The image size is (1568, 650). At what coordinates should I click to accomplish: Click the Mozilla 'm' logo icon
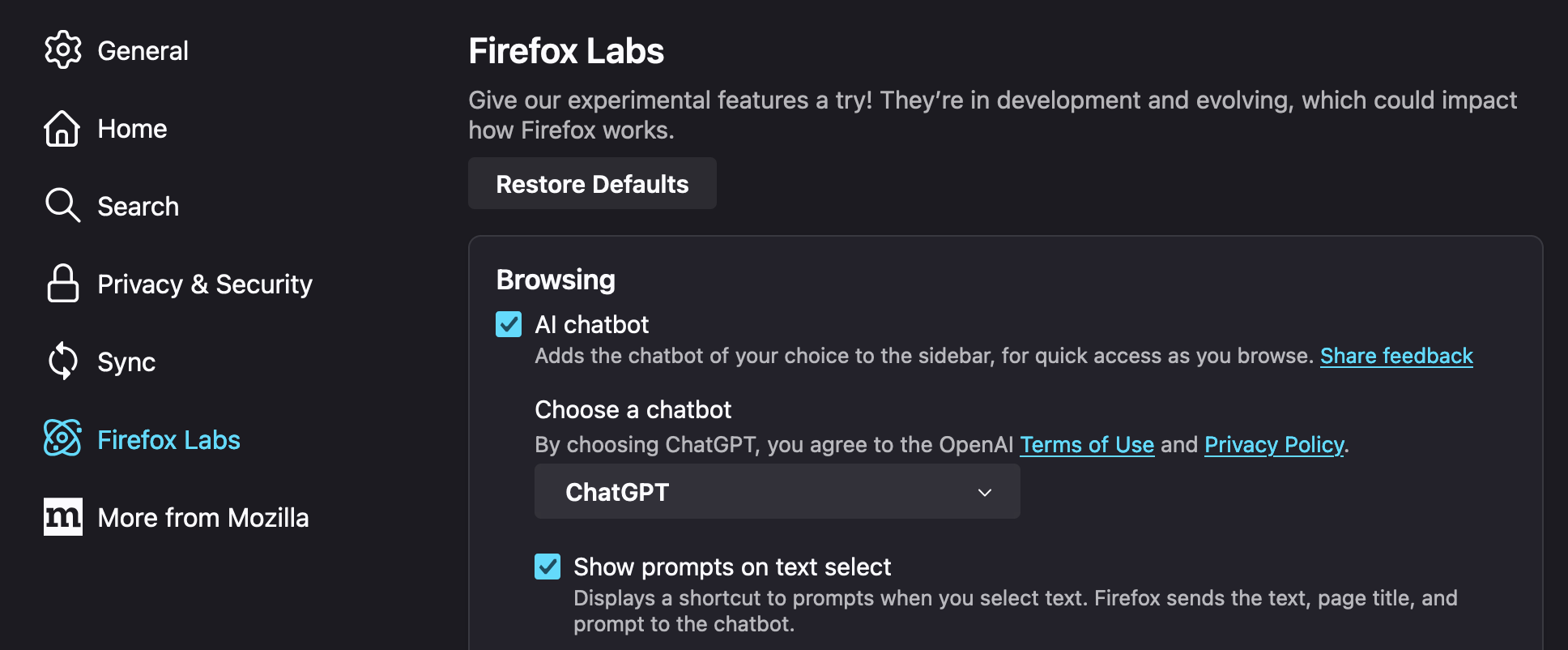coord(62,517)
